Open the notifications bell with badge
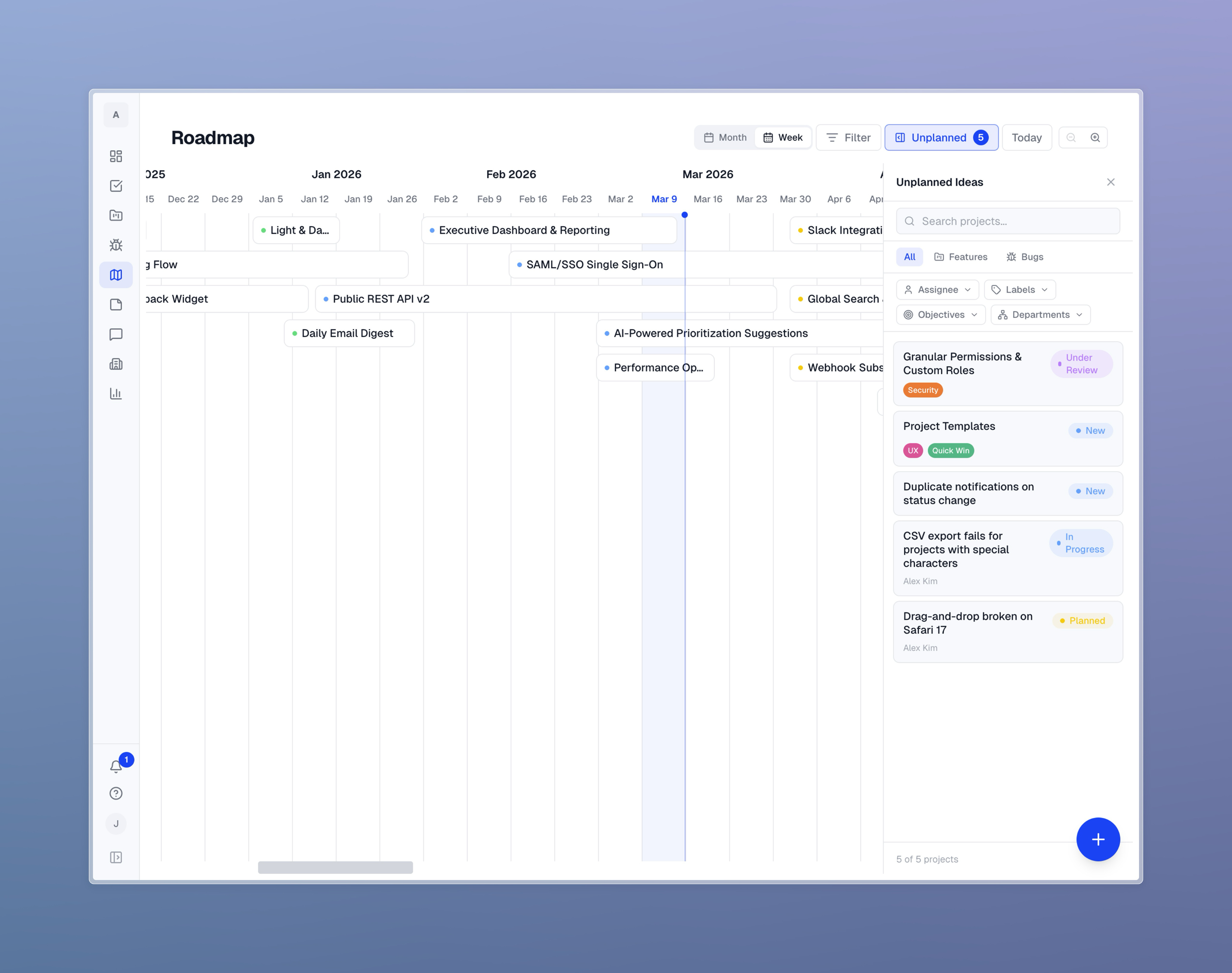 [x=116, y=766]
